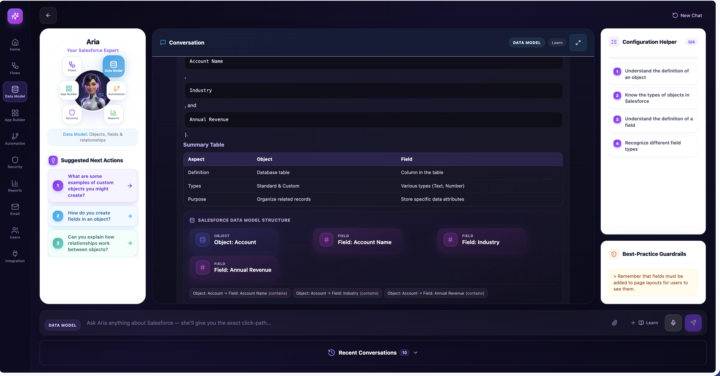Select the App Builder bubble around Aria's avatar
The width and height of the screenshot is (720, 376).
click(69, 90)
